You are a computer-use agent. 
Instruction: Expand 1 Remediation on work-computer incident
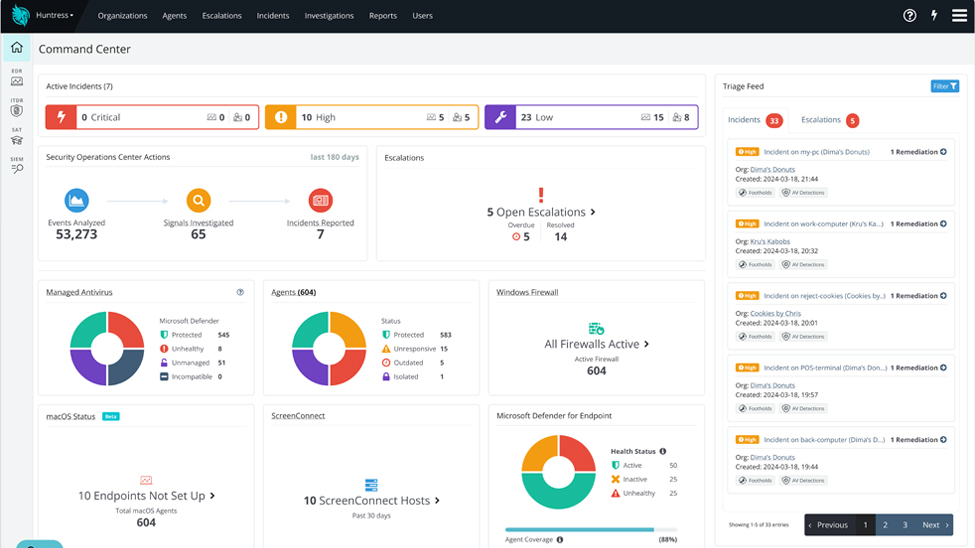click(918, 224)
